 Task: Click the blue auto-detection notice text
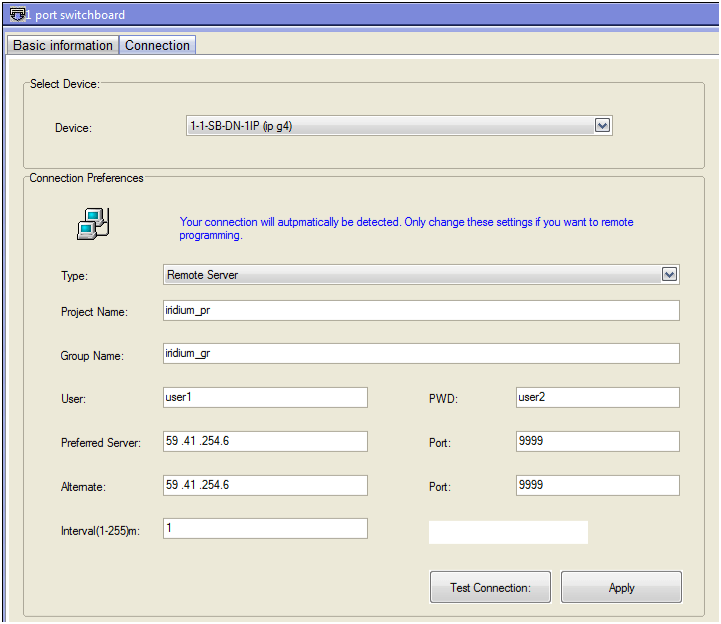[406, 229]
